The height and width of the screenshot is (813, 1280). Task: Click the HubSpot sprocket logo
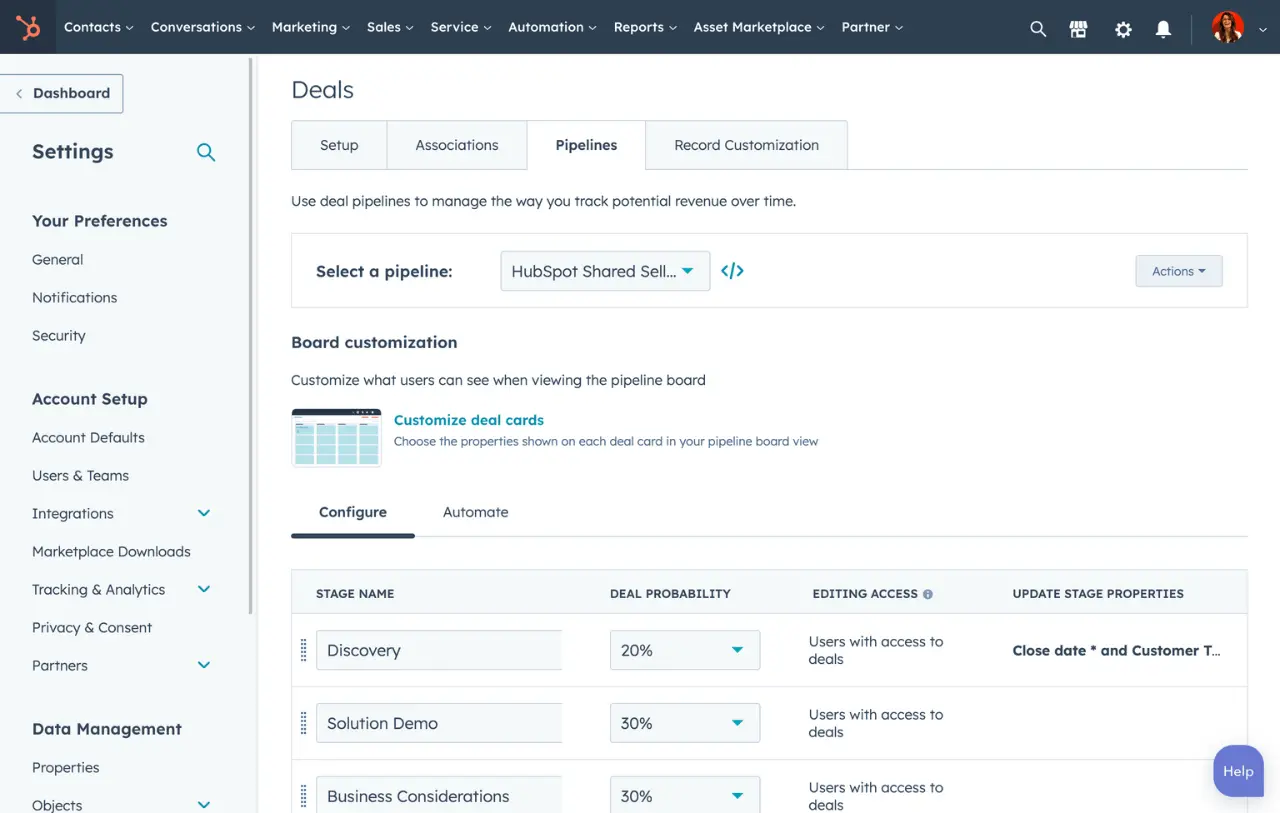click(25, 27)
